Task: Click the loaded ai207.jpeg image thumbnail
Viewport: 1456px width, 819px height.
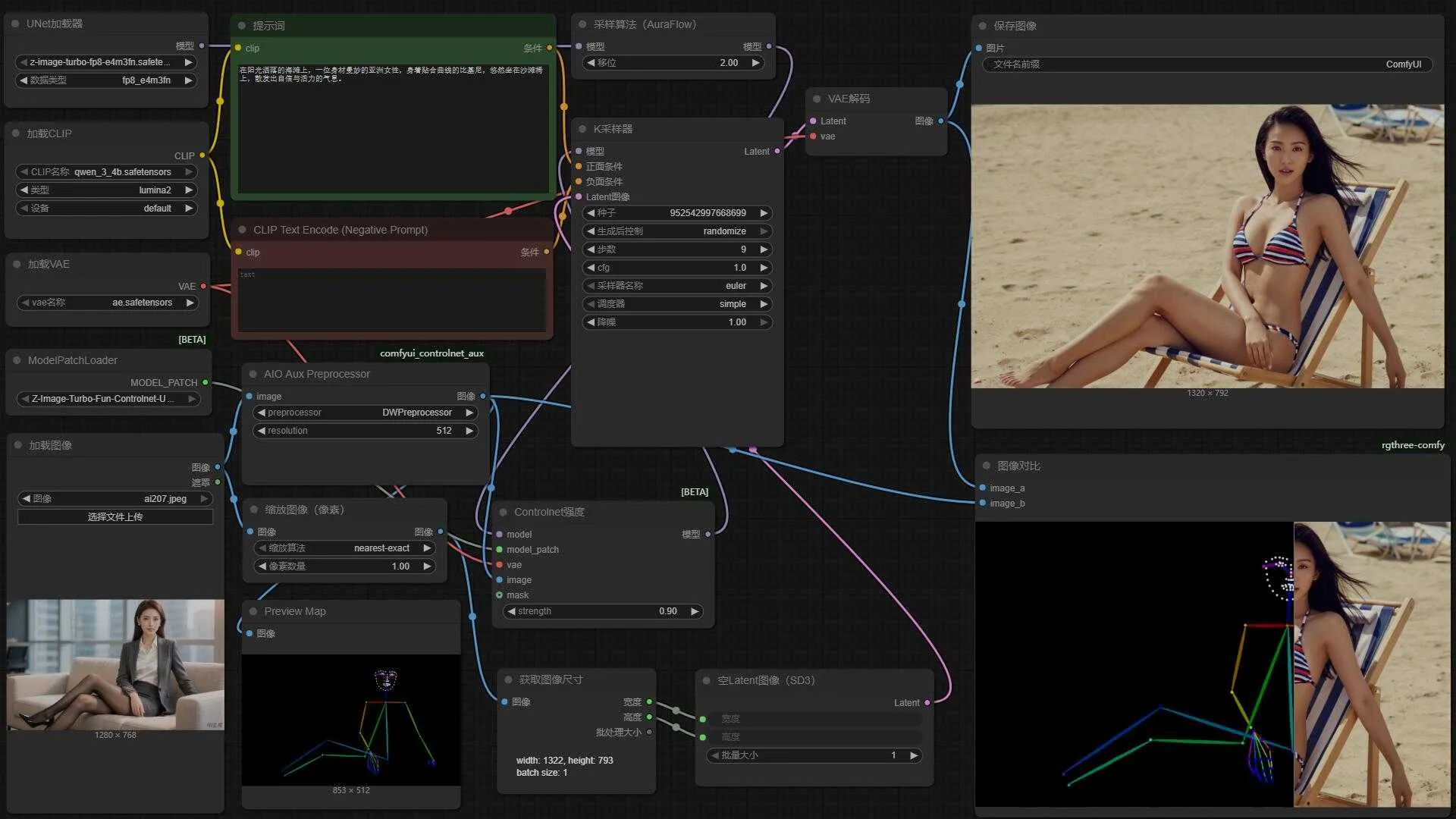Action: [115, 664]
